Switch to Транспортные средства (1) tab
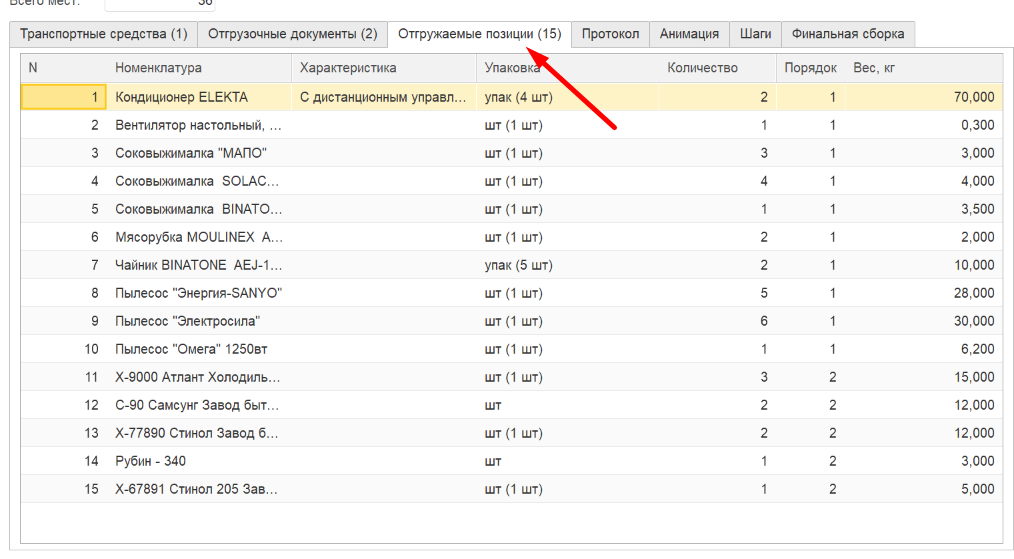 click(x=103, y=34)
